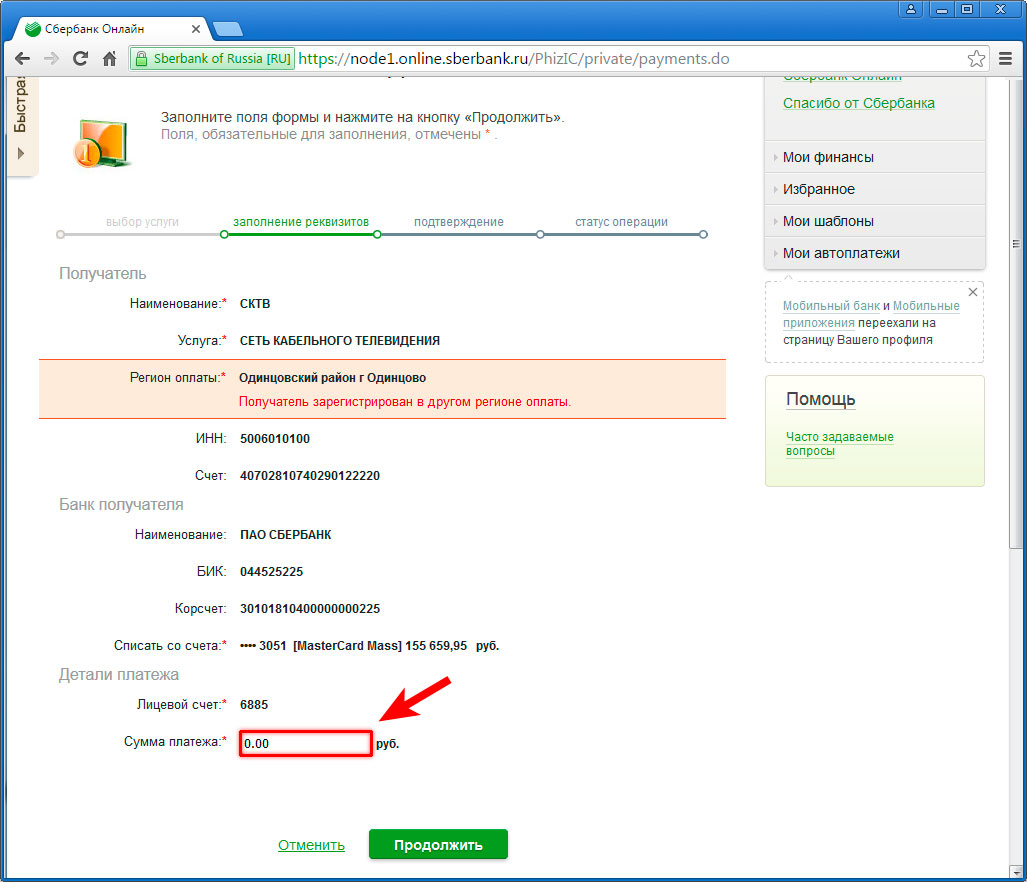
Task: Open Часто задаваемые вопросы help link
Action: point(839,444)
